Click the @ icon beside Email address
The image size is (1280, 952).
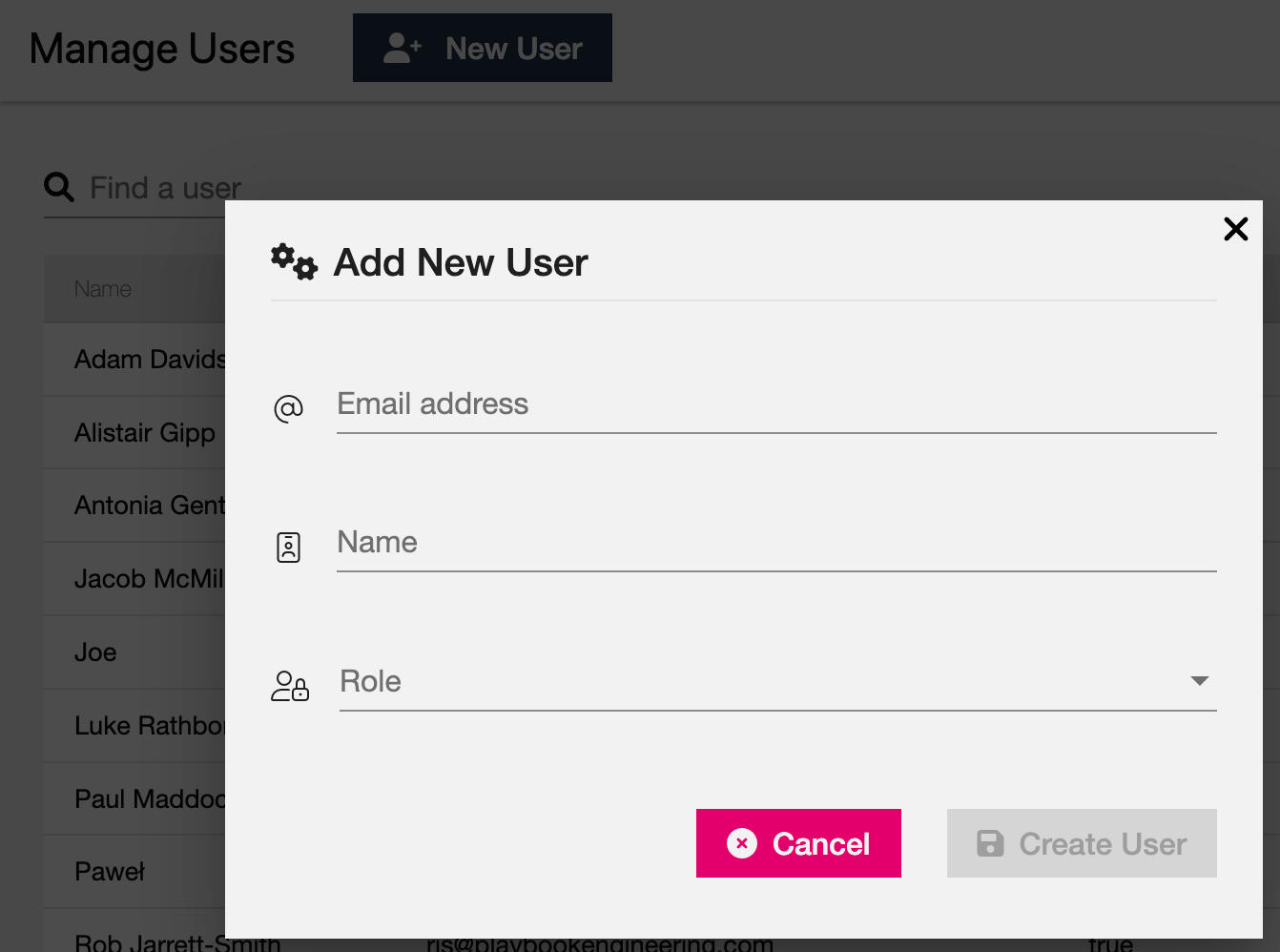tap(288, 408)
